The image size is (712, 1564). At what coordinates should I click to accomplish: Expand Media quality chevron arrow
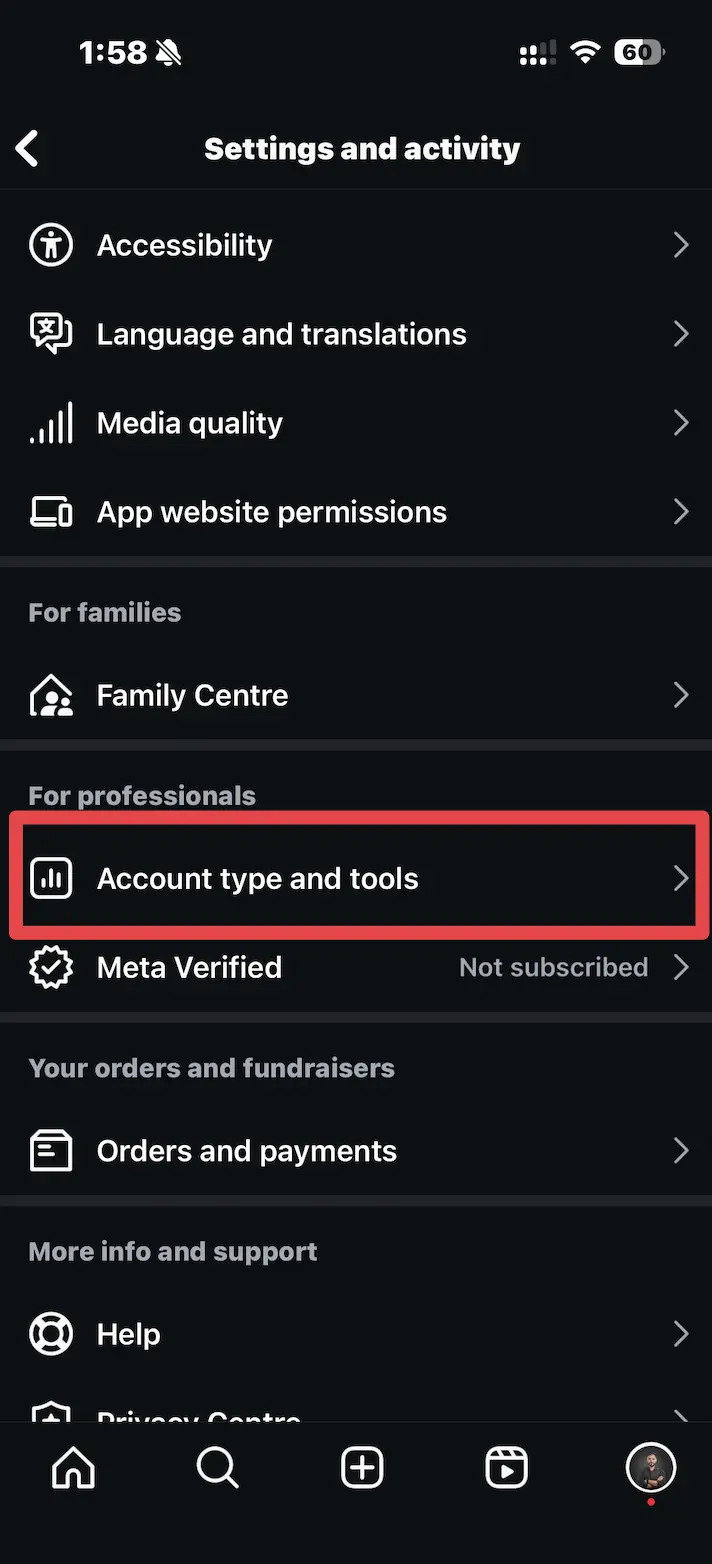tap(681, 423)
